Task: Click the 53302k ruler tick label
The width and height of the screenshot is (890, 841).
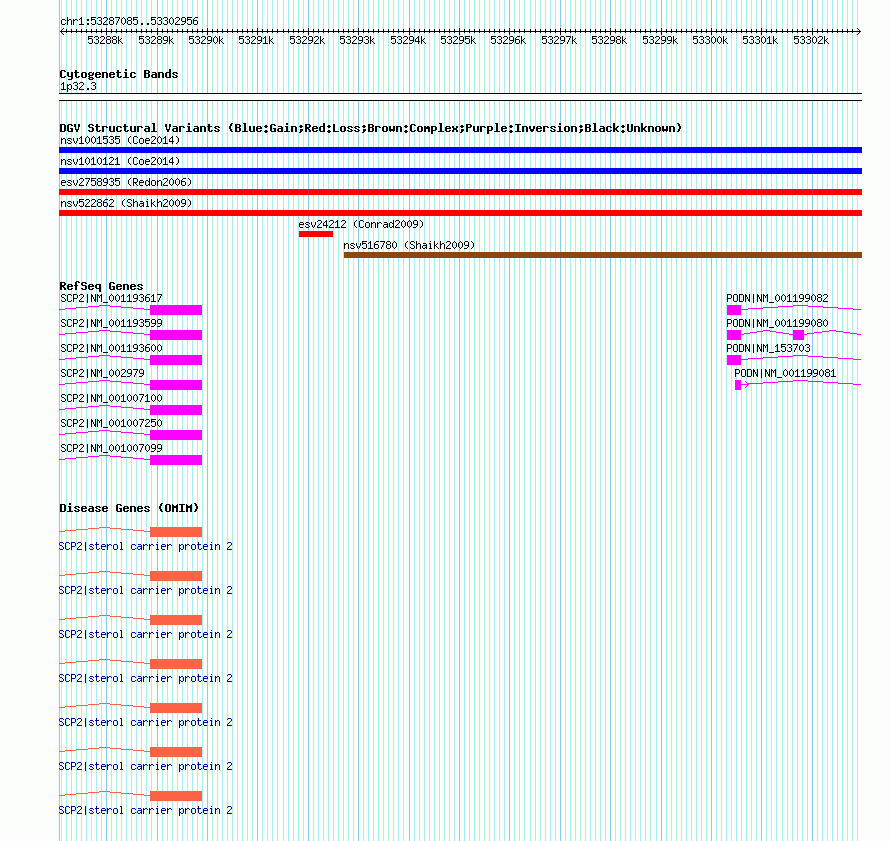Action: pos(811,40)
